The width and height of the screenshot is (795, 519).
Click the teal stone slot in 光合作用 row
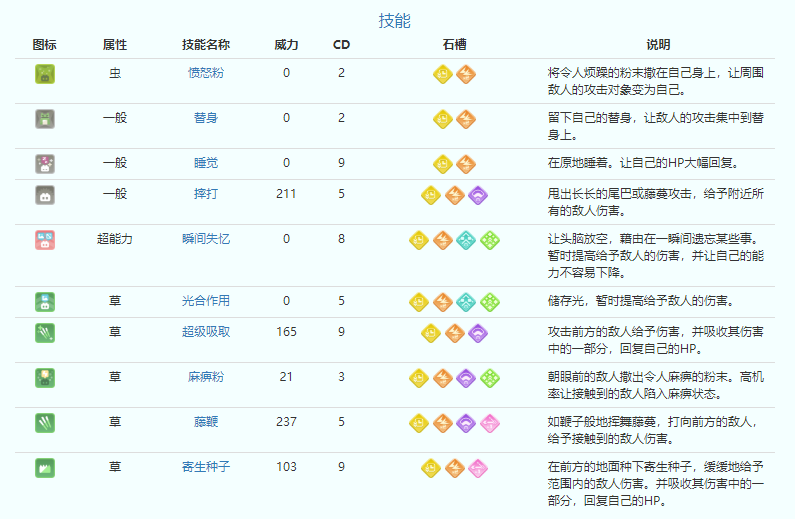pos(466,302)
